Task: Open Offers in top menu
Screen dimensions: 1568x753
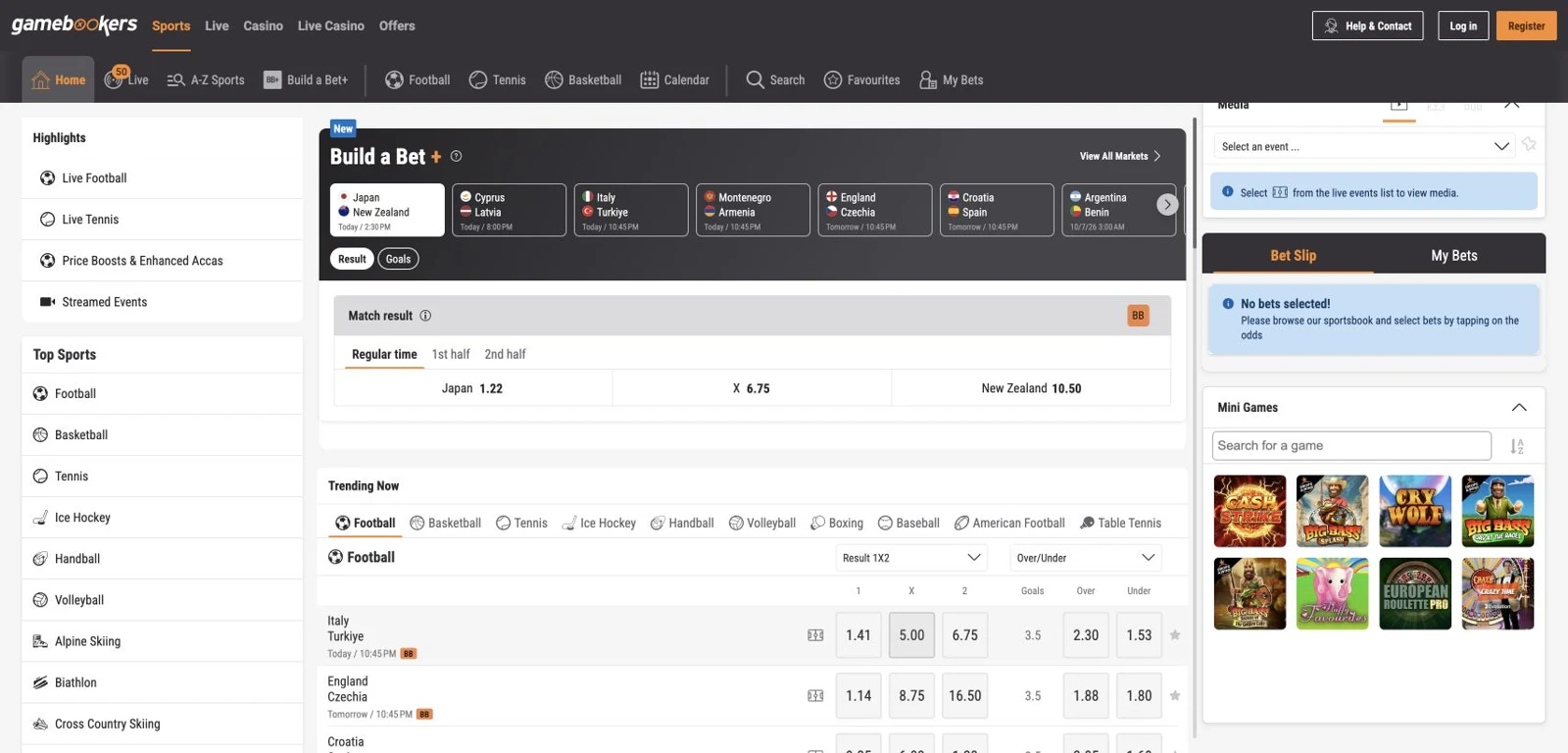Action: (x=397, y=25)
